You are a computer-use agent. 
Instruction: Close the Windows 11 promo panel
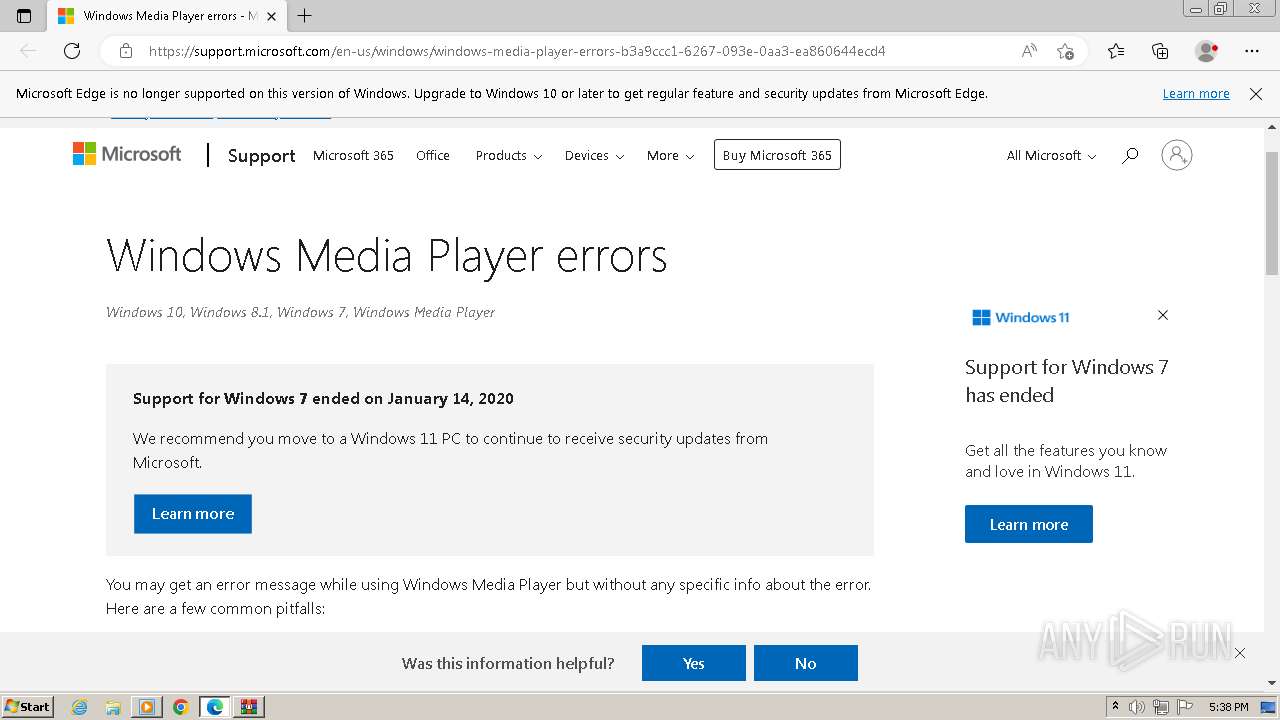coord(1163,315)
